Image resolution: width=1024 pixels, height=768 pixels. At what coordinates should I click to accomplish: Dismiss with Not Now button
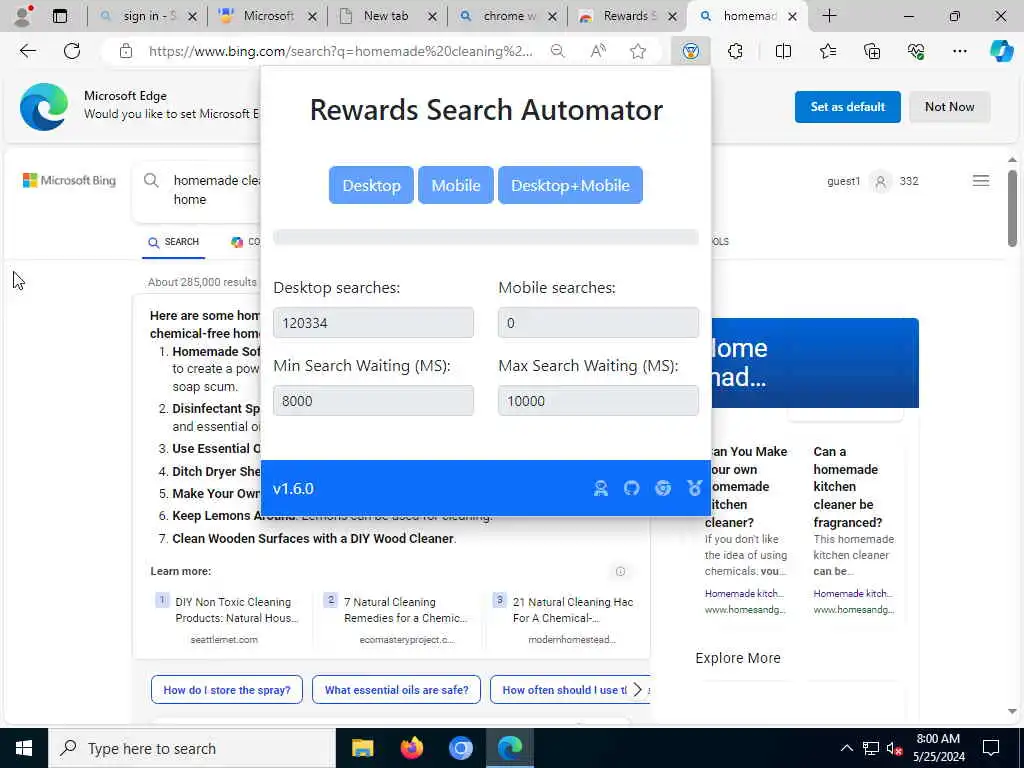tap(950, 106)
